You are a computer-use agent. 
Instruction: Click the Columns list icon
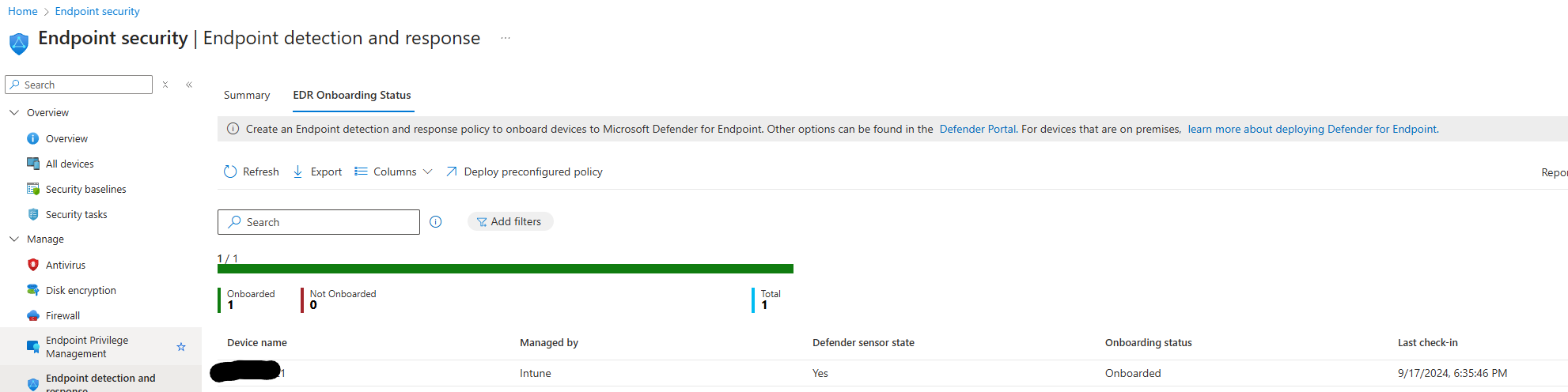pyautogui.click(x=361, y=171)
